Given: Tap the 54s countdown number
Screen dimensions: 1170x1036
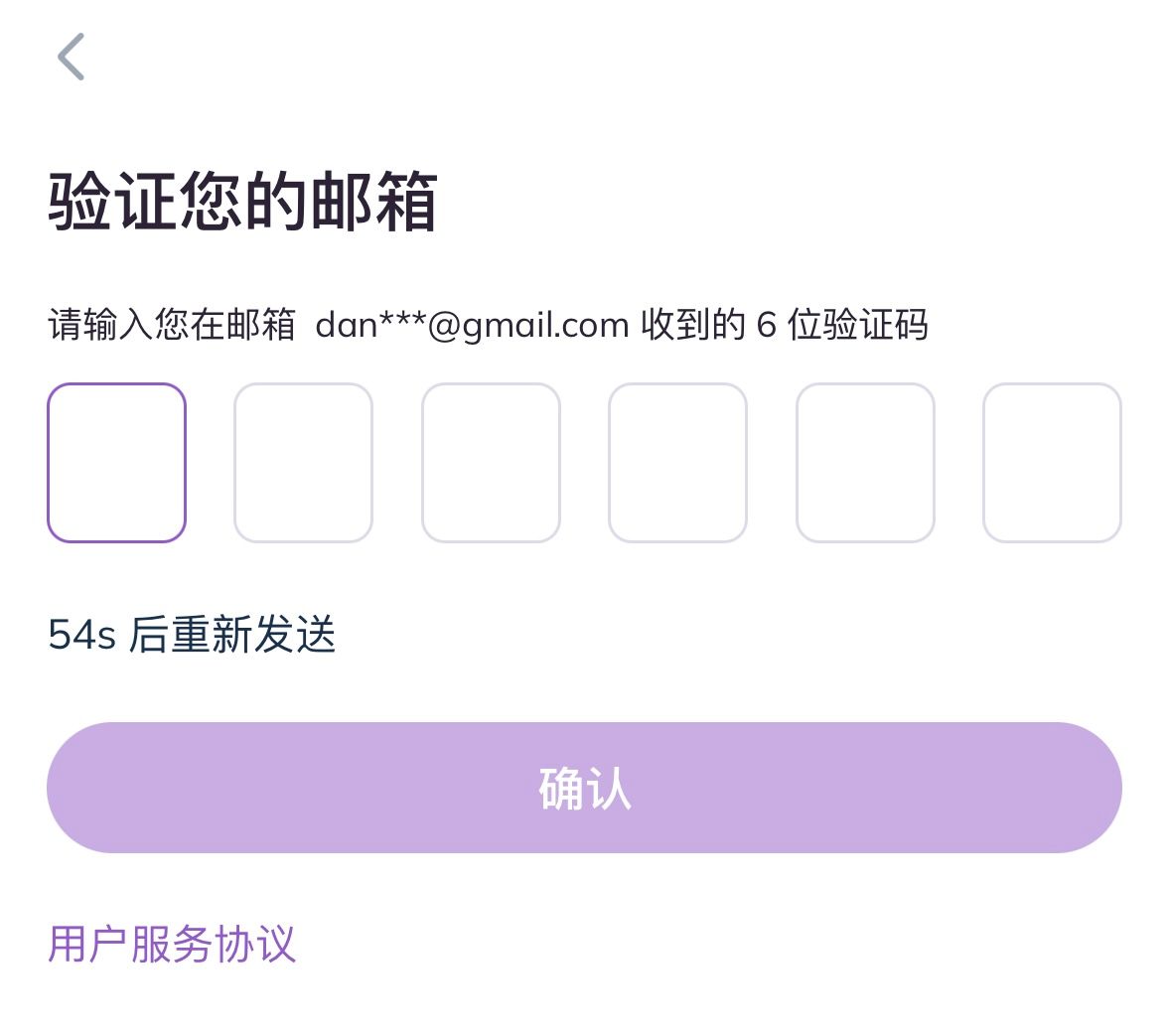Looking at the screenshot, I should (x=82, y=635).
